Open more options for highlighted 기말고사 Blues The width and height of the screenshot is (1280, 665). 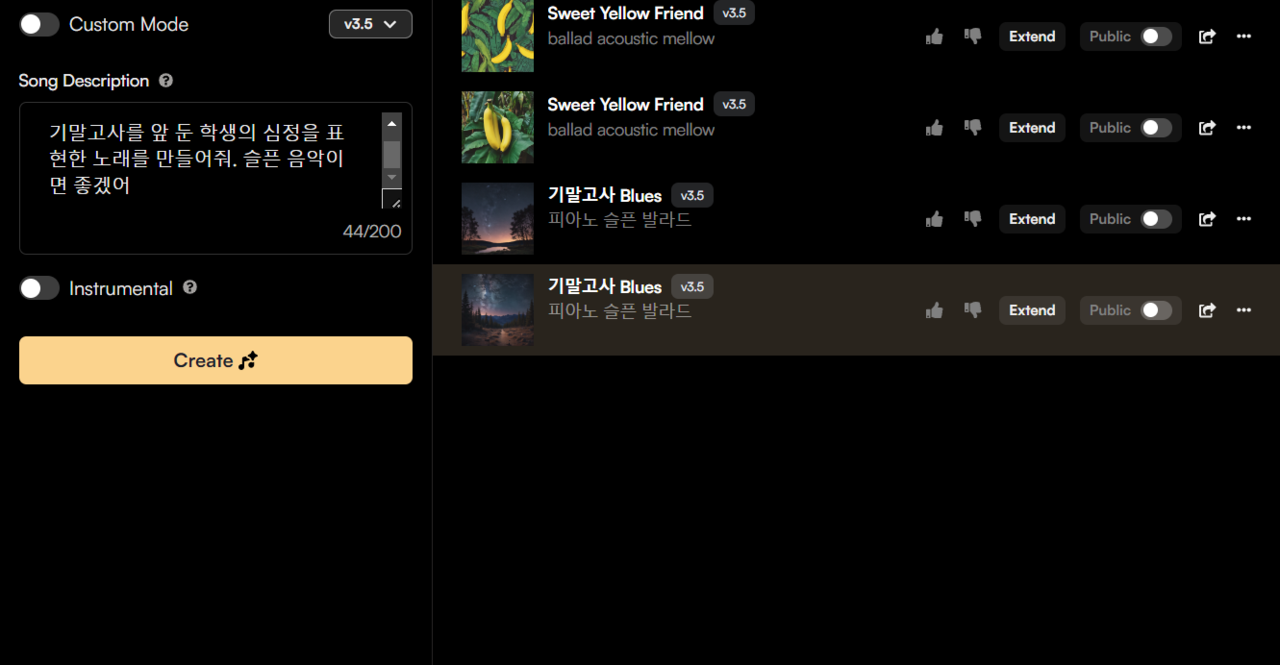(1244, 310)
